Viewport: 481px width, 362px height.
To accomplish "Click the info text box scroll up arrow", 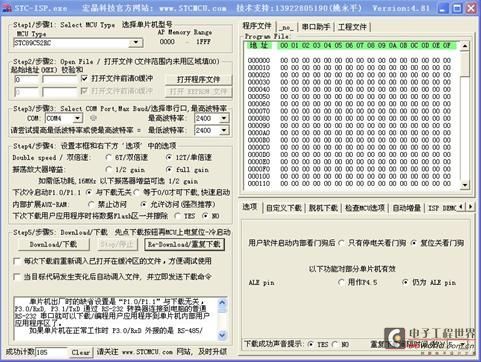I will [222, 303].
